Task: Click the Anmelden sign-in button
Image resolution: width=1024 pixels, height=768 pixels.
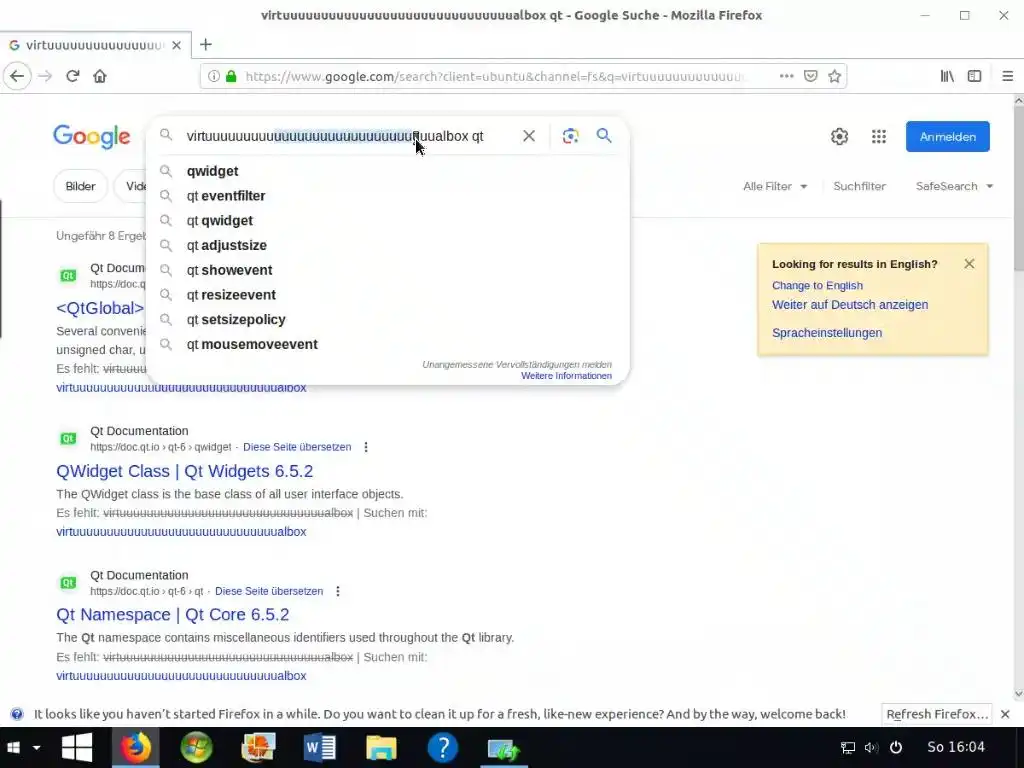Action: pos(948,136)
